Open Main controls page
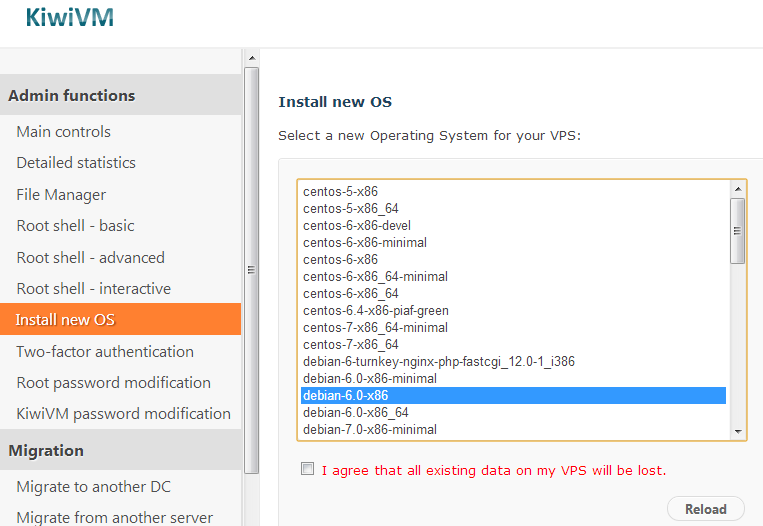The height and width of the screenshot is (526, 763). [x=63, y=132]
